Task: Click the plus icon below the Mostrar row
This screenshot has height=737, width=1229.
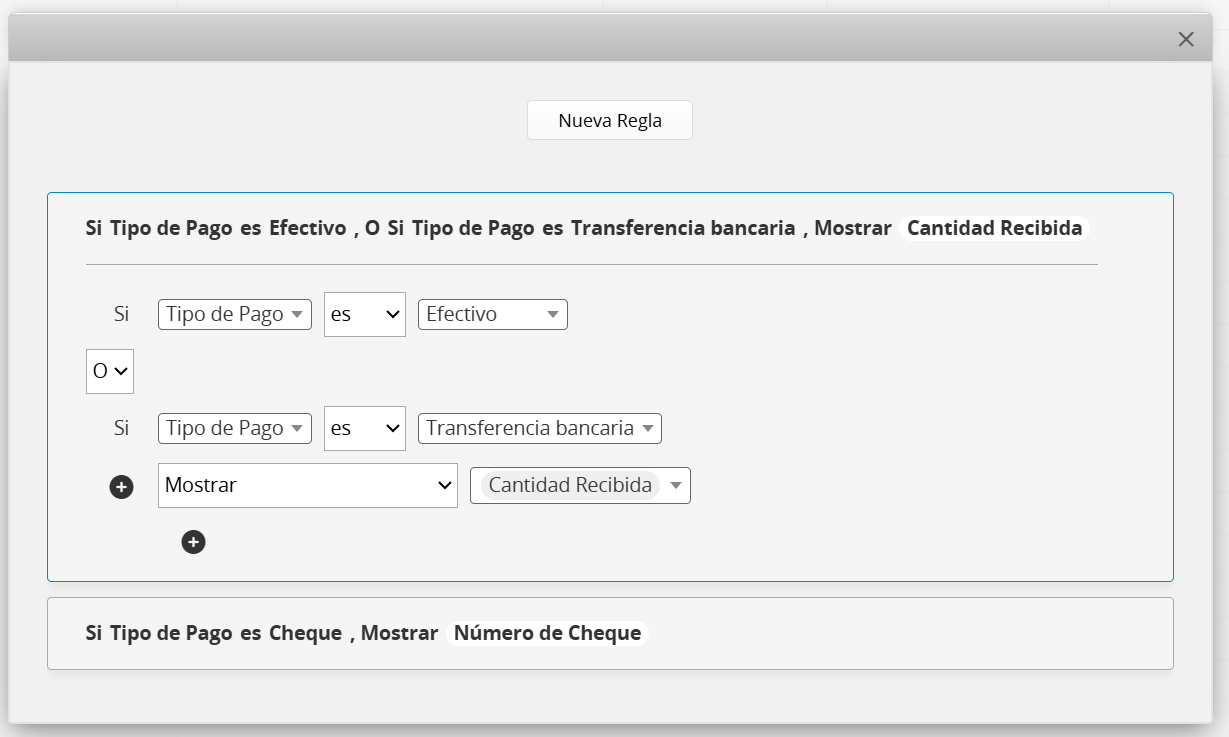Action: 193,542
